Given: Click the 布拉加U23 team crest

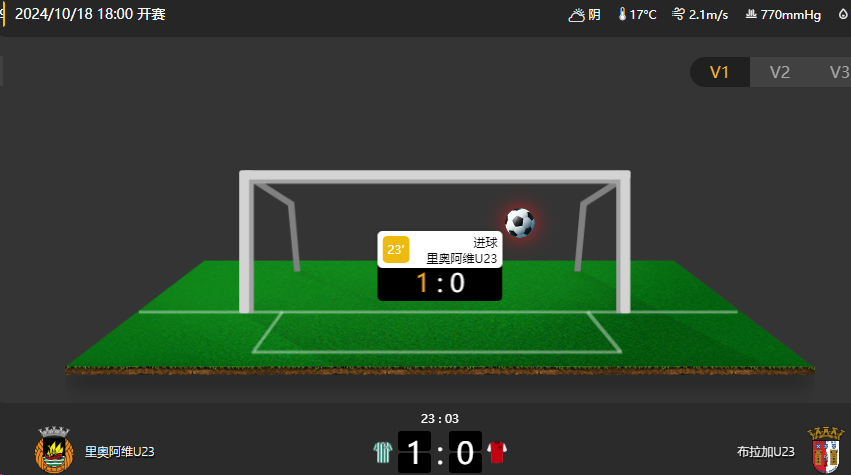Looking at the screenshot, I should [825, 449].
